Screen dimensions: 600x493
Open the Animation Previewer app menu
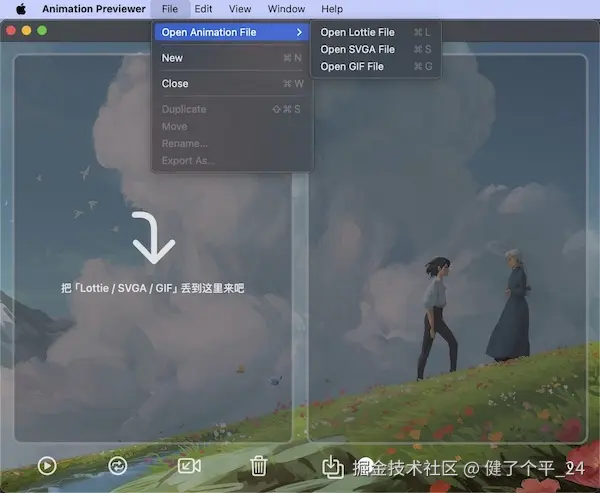point(94,9)
